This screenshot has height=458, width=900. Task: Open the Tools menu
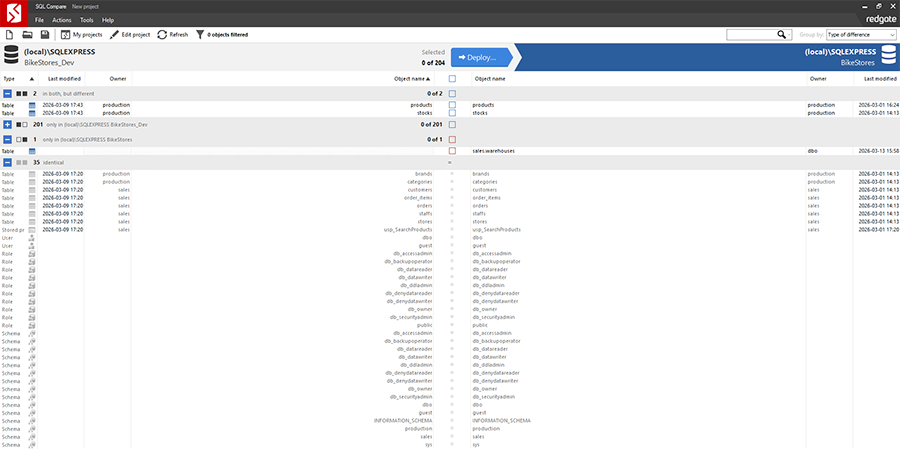87,20
